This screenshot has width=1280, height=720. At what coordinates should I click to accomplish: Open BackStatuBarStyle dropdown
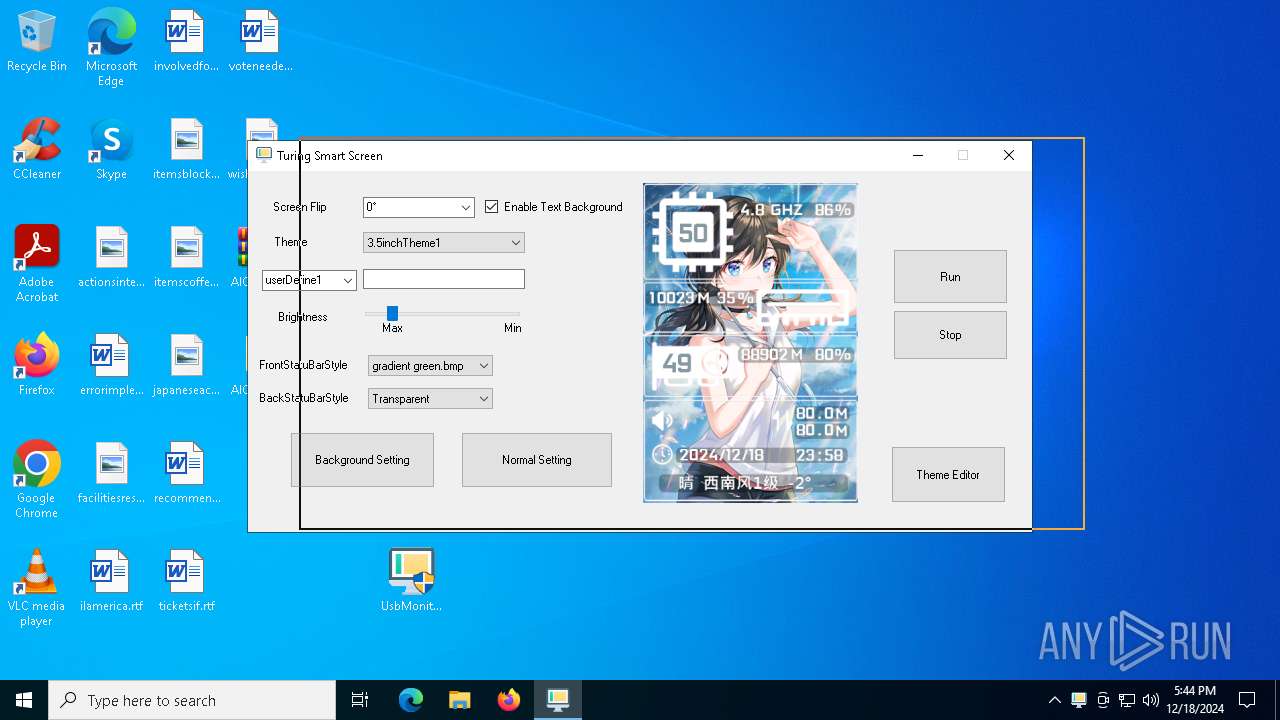pos(430,399)
